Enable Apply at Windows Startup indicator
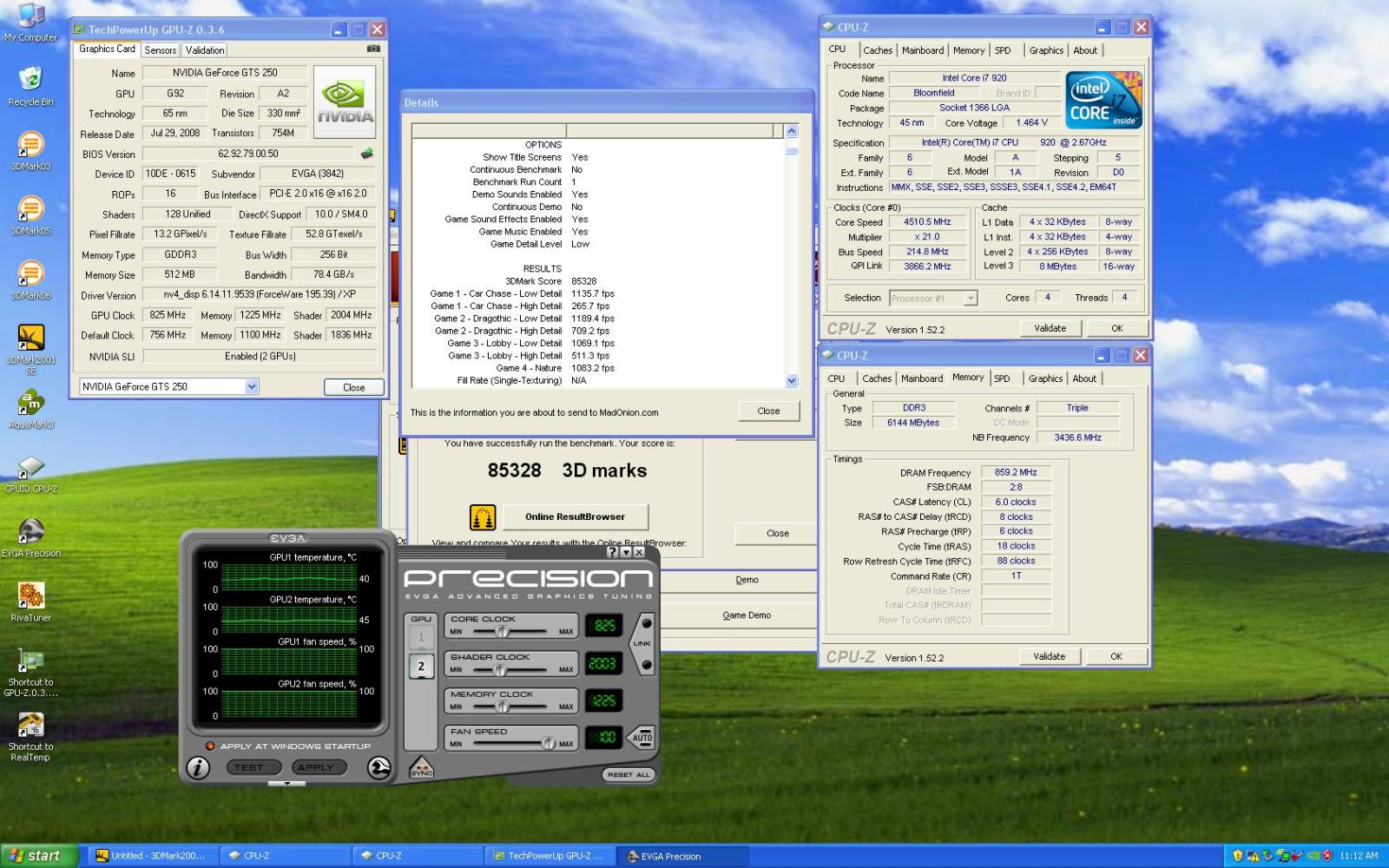 [x=210, y=746]
